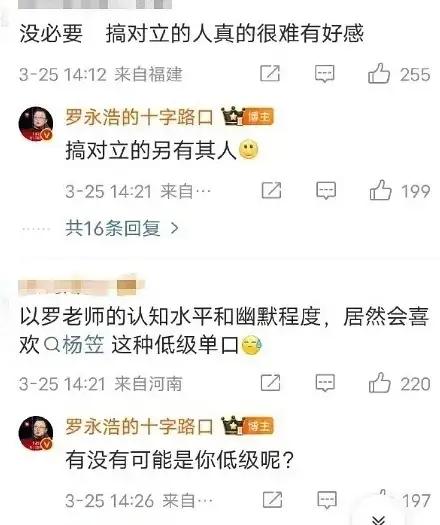Open comment icon on the Henan comment
Image resolution: width=440 pixels, height=525 pixels.
click(x=325, y=383)
